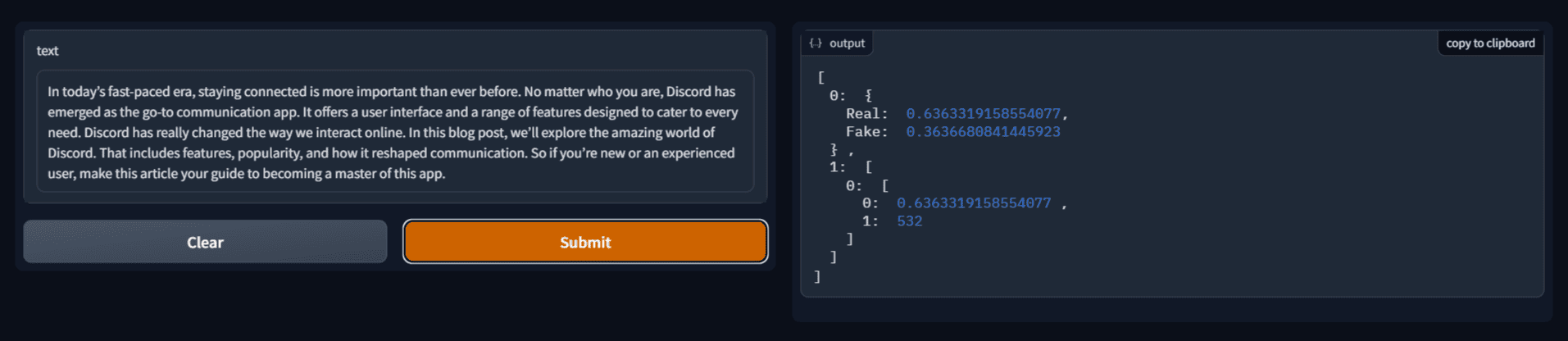
Task: Collapse the top-level "1:" array node
Action: (837, 167)
